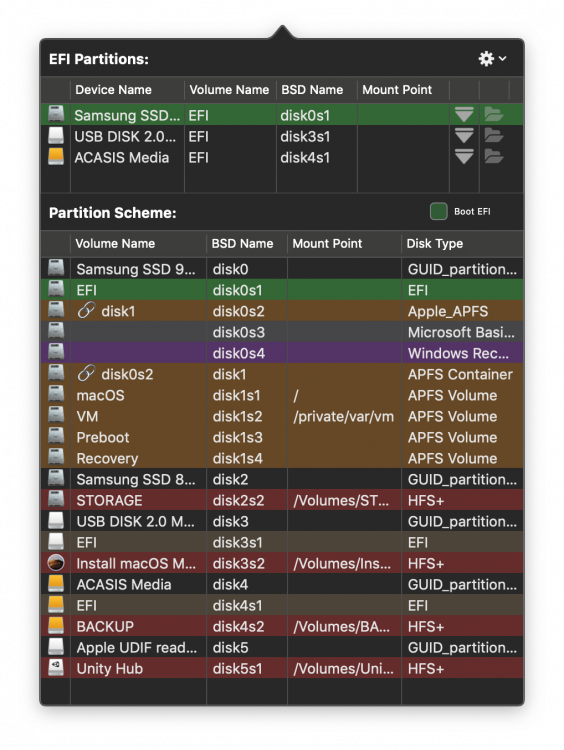This screenshot has height=750, width=564.
Task: Click the Mount Point header in Partition Scheme
Action: [x=327, y=243]
